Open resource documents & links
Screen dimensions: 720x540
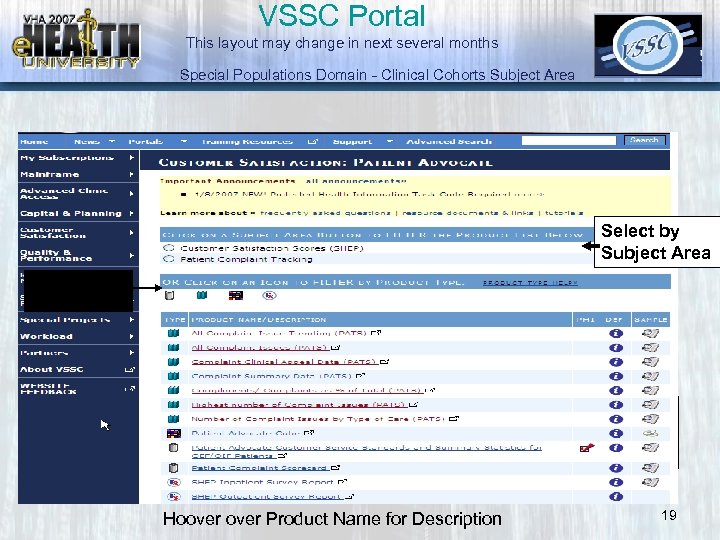(468, 213)
